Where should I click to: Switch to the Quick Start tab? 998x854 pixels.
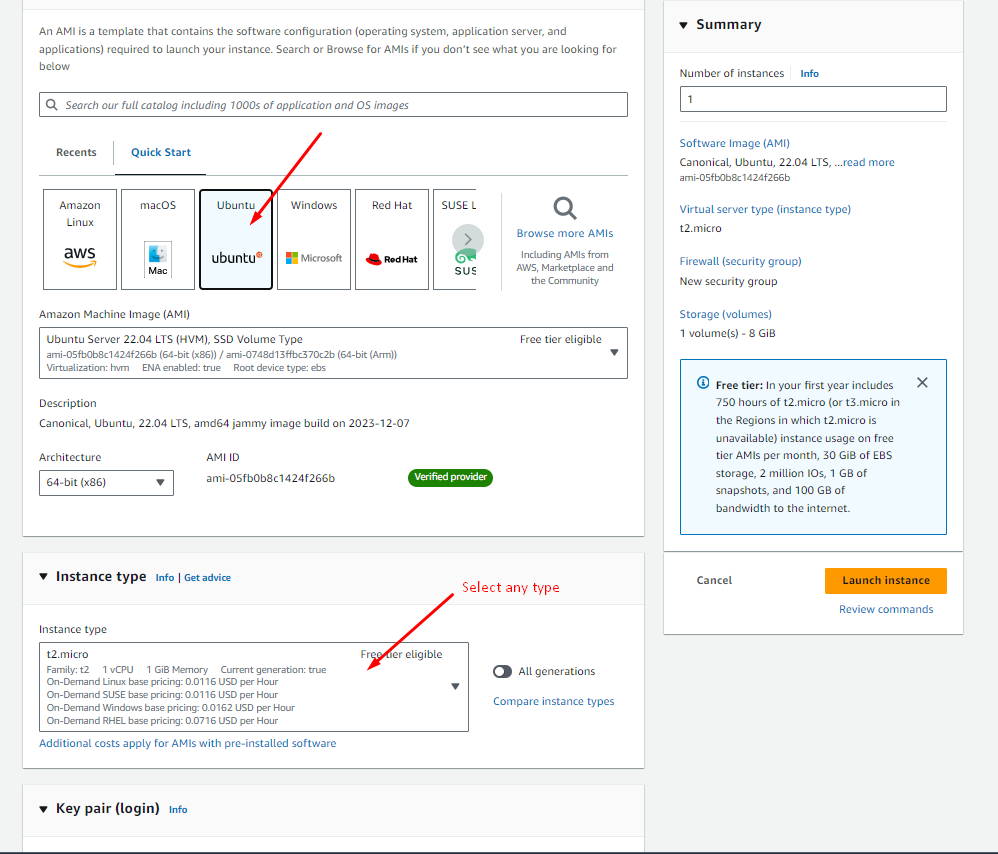click(x=161, y=152)
